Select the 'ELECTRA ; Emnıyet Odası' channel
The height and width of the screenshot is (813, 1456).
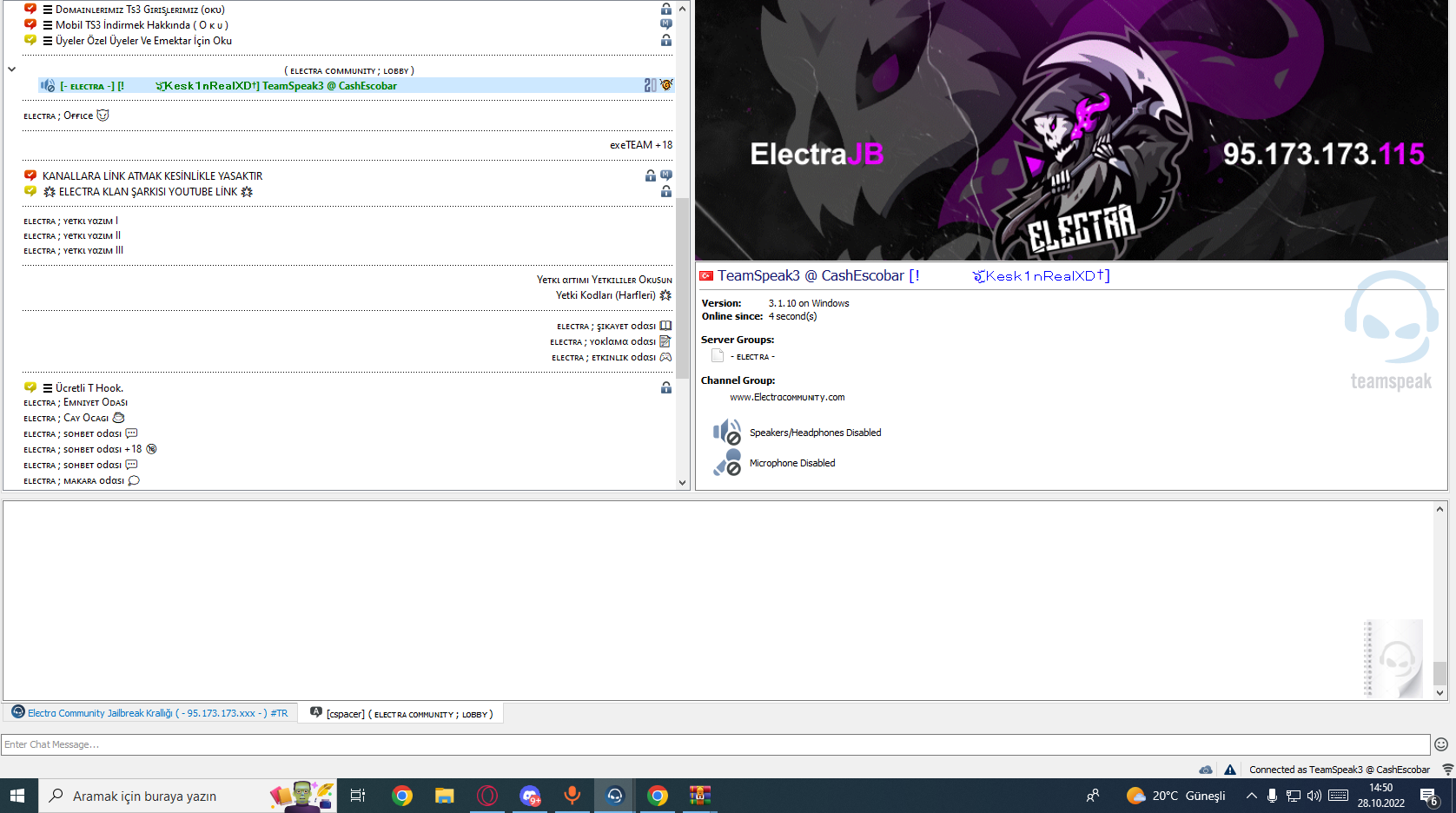[76, 402]
